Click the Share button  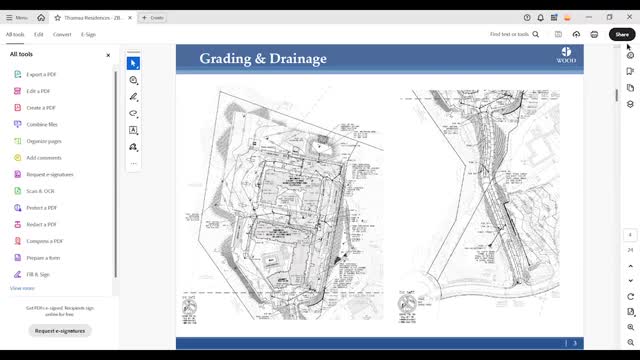[x=622, y=34]
